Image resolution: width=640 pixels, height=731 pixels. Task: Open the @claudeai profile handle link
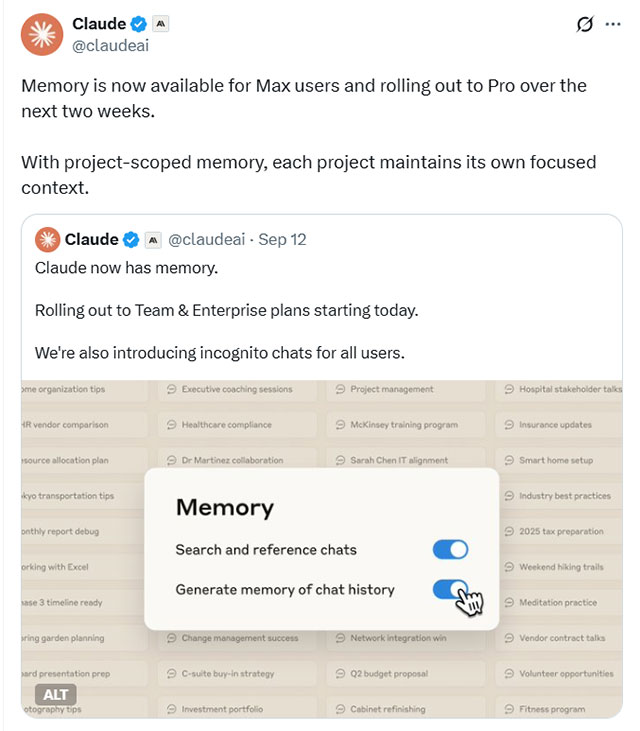click(x=111, y=45)
